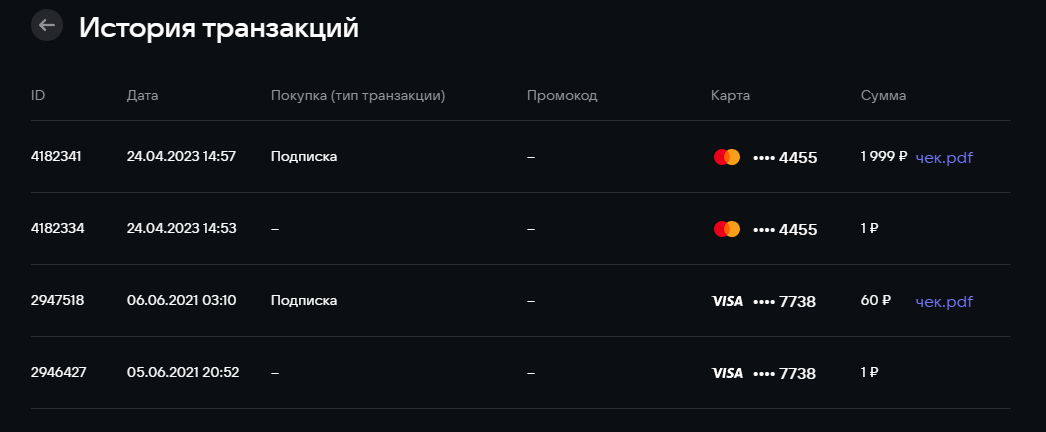Click the Покупка (тип транзакции) column header

[x=358, y=96]
